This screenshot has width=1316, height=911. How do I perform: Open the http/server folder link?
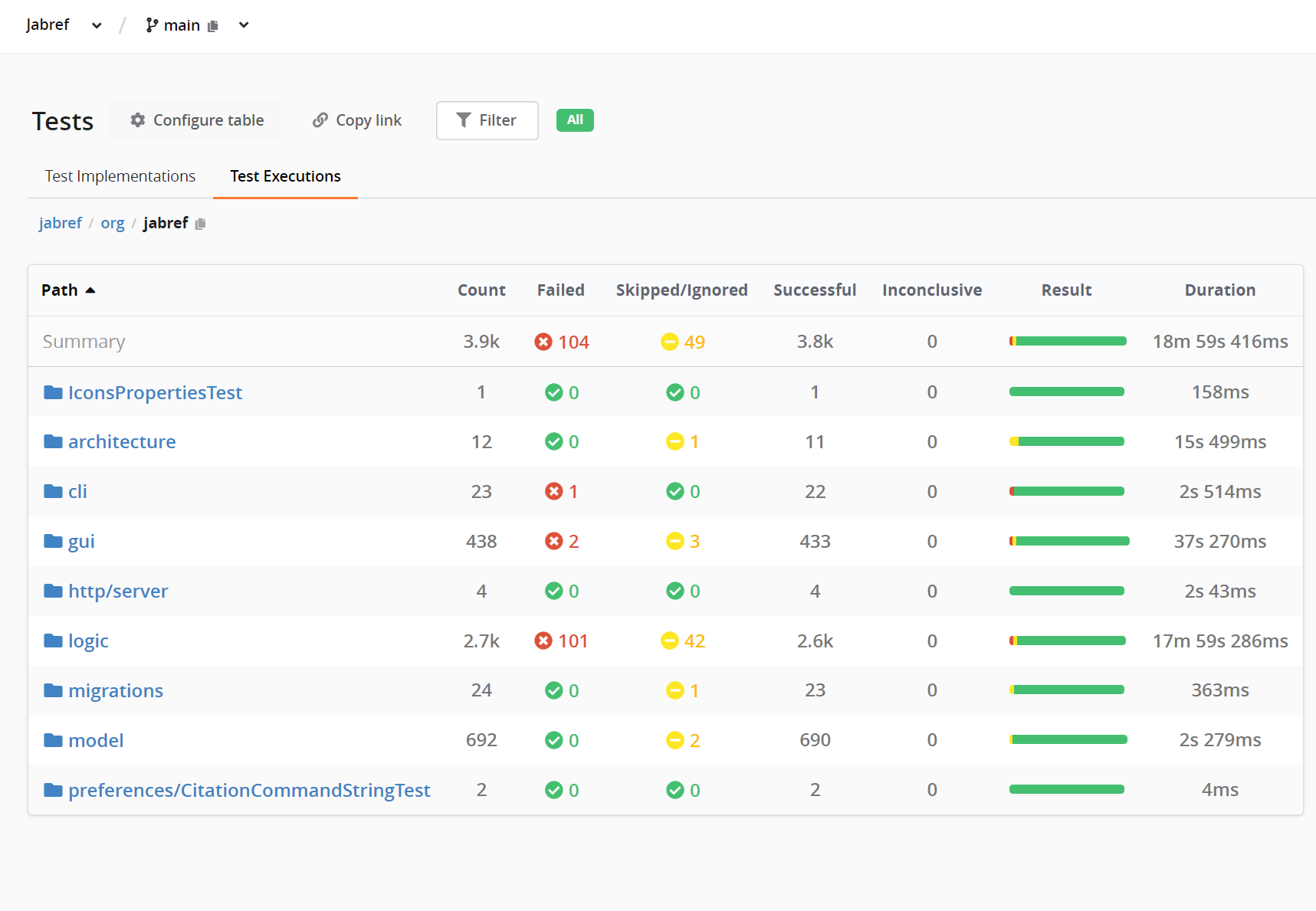118,591
